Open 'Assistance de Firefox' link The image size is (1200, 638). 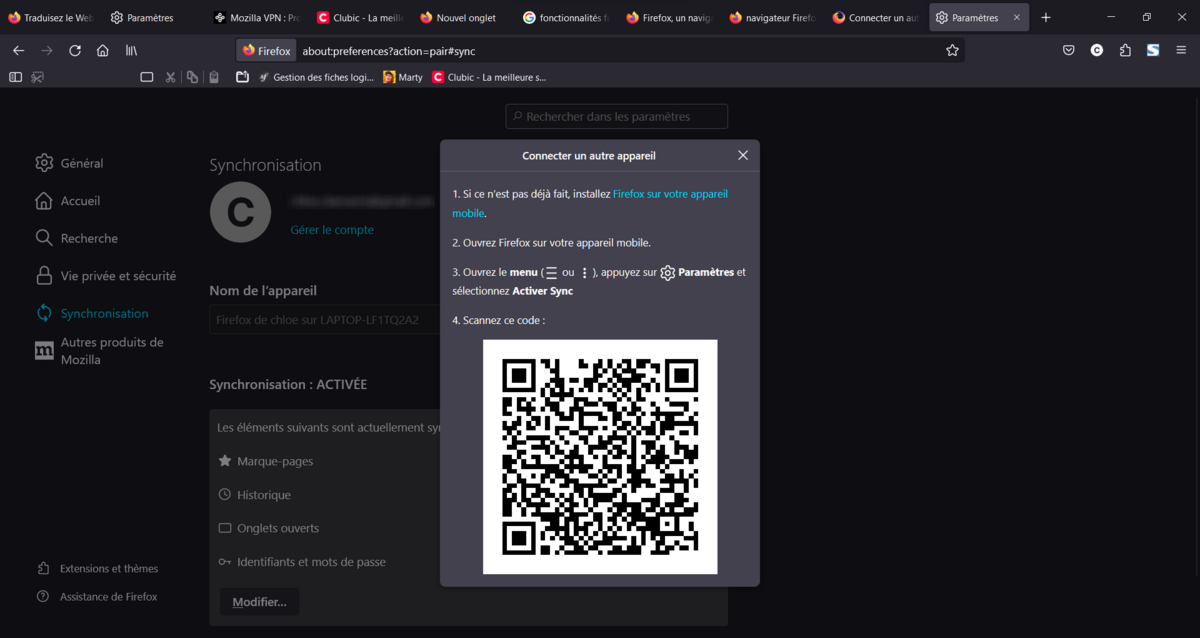(97, 597)
